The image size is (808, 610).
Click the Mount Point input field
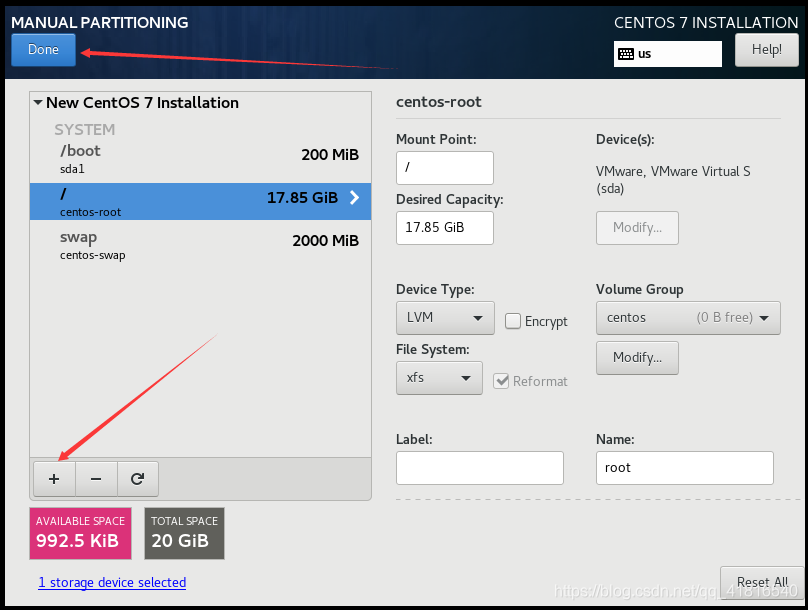[445, 168]
